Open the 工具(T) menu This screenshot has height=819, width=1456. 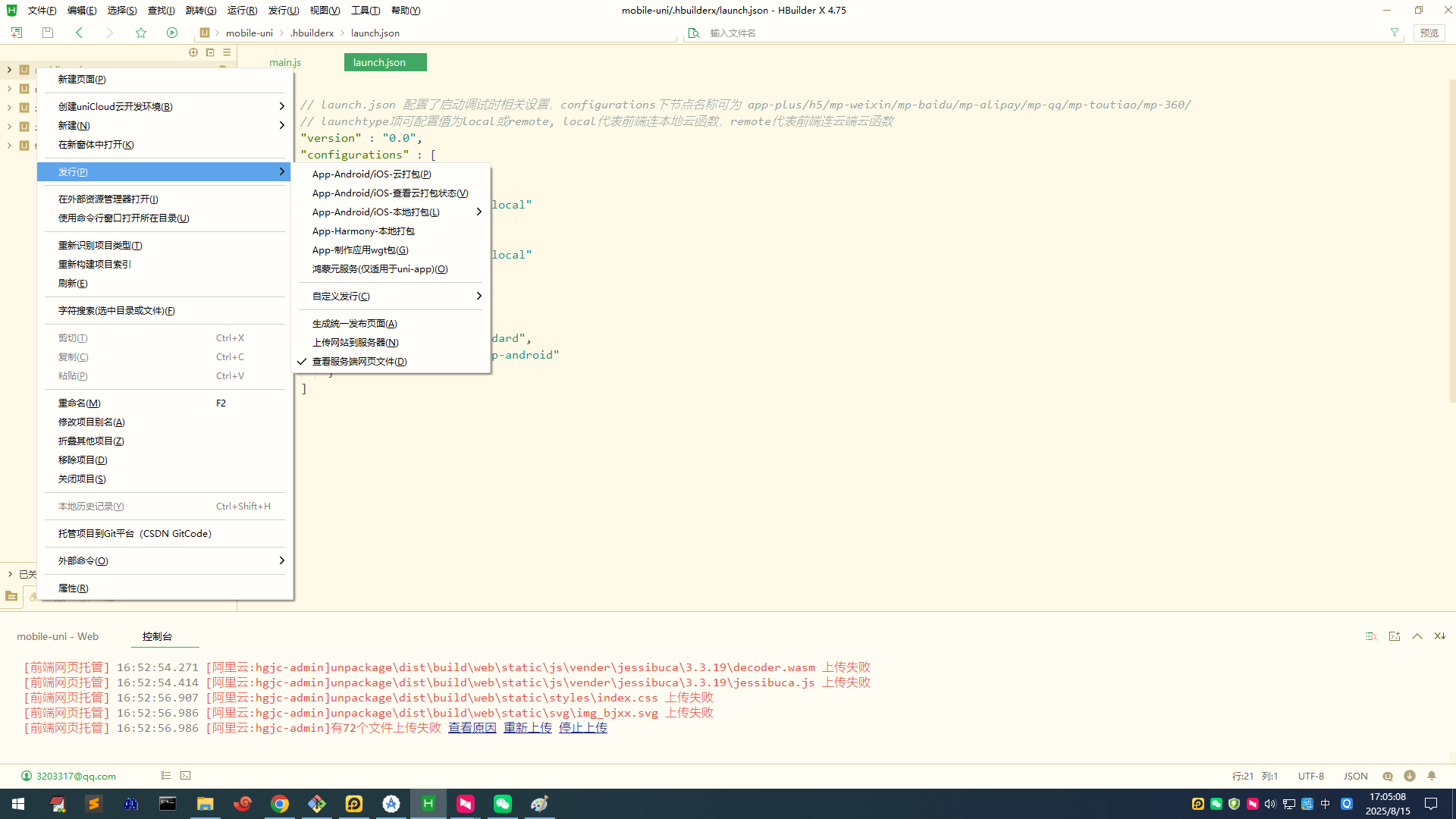click(x=366, y=11)
